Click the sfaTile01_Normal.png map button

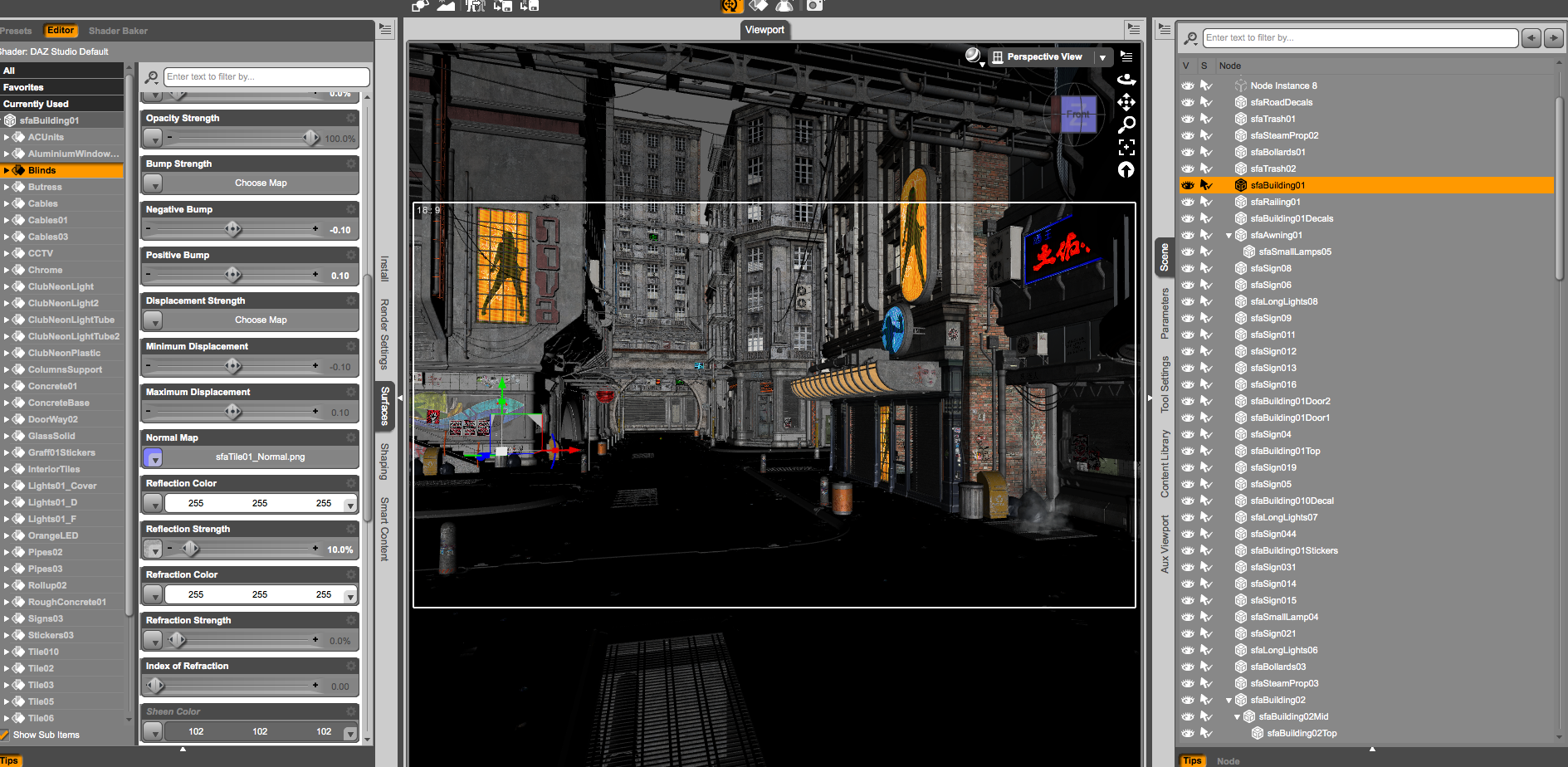point(260,457)
